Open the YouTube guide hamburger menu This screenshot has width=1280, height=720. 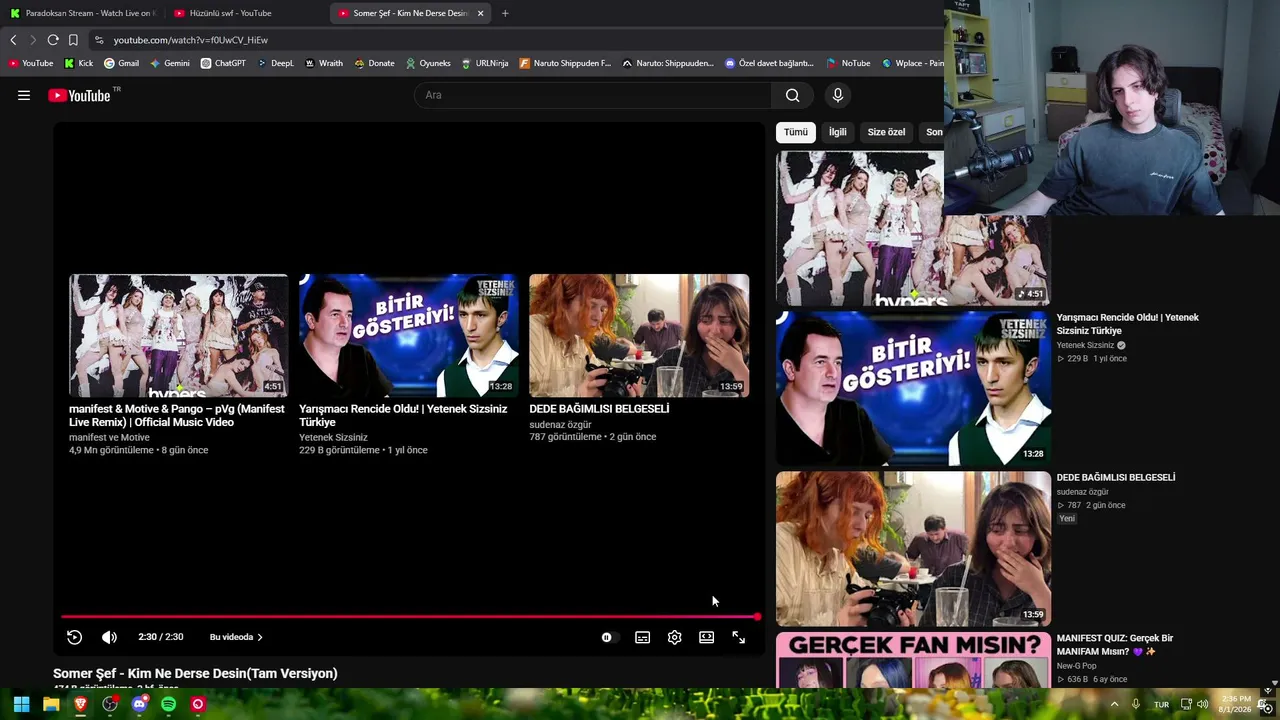[24, 95]
